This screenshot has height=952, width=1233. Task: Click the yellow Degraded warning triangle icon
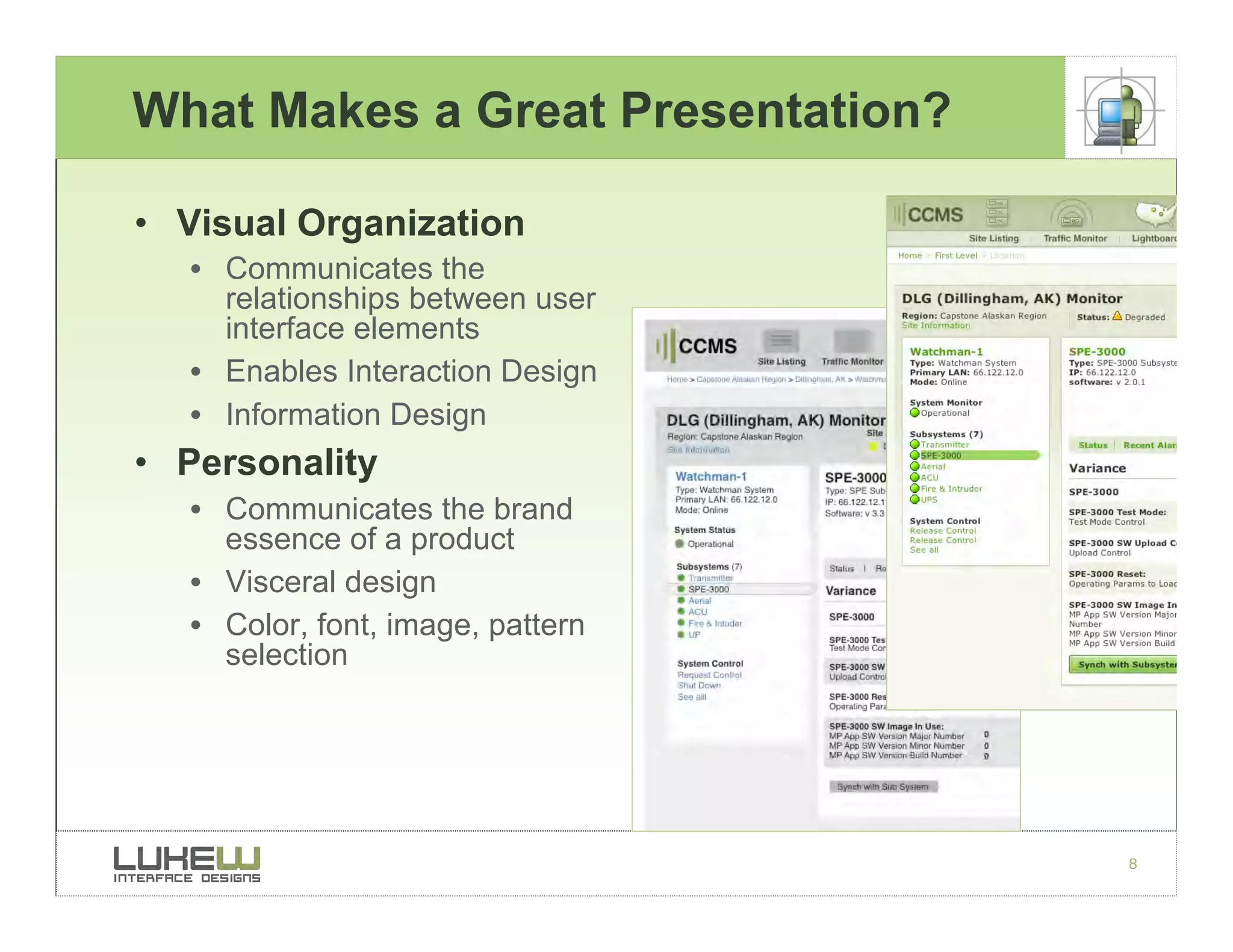coord(1117,316)
